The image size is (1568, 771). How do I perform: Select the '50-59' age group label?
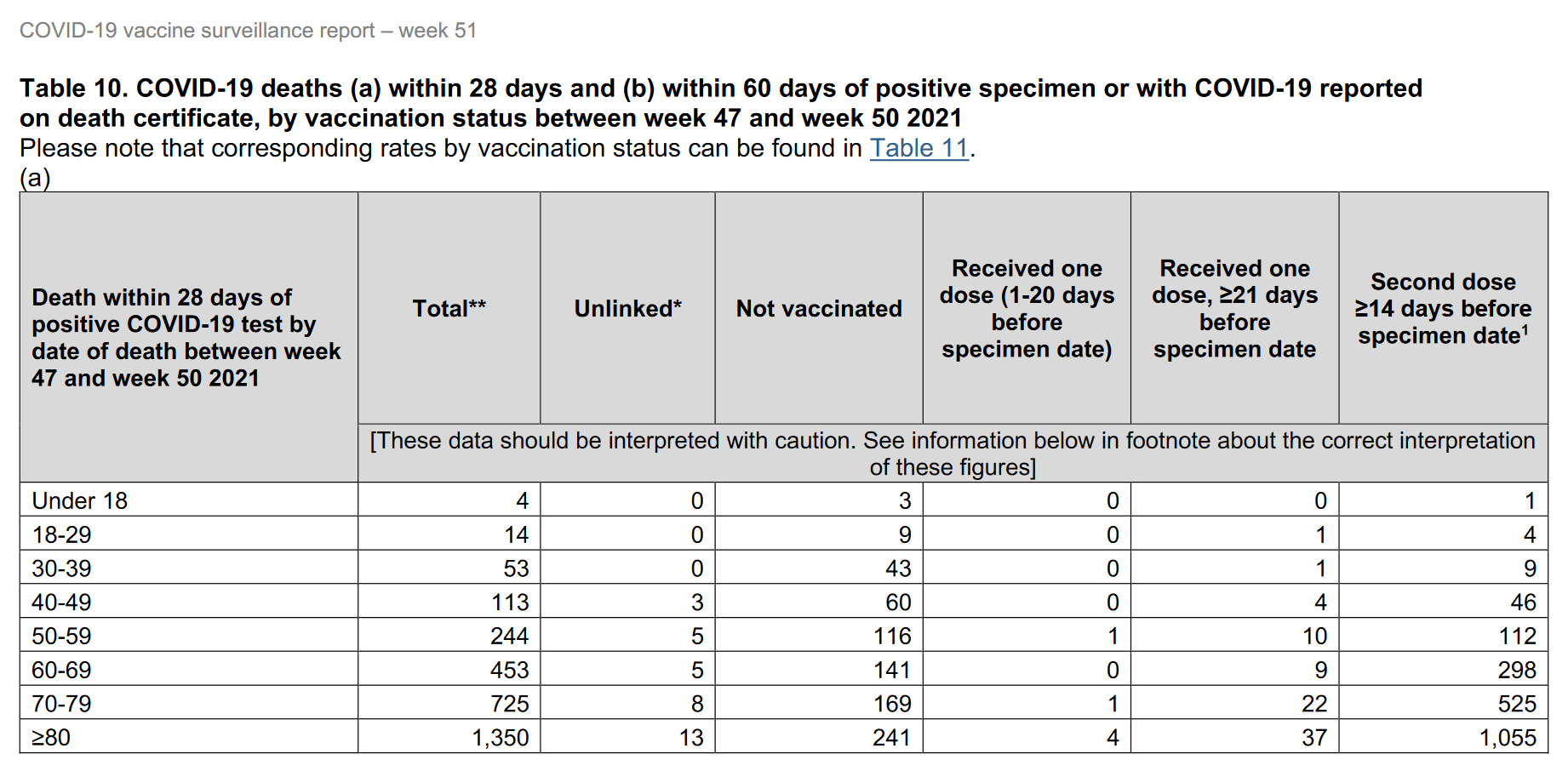click(x=61, y=637)
